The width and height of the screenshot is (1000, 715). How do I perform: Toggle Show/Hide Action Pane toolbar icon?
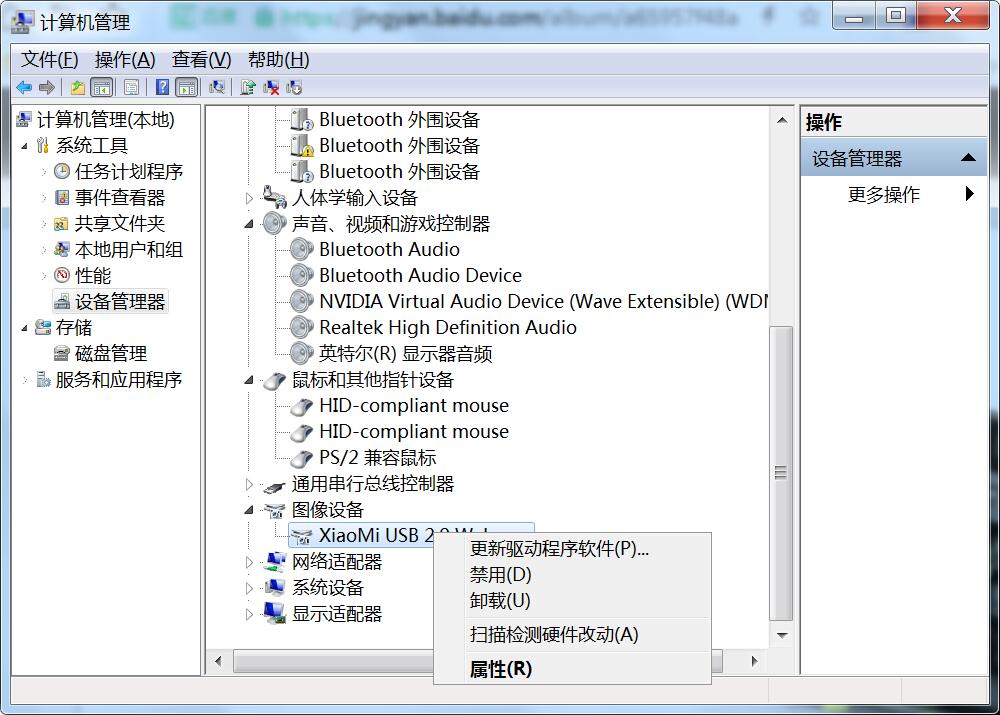[187, 87]
